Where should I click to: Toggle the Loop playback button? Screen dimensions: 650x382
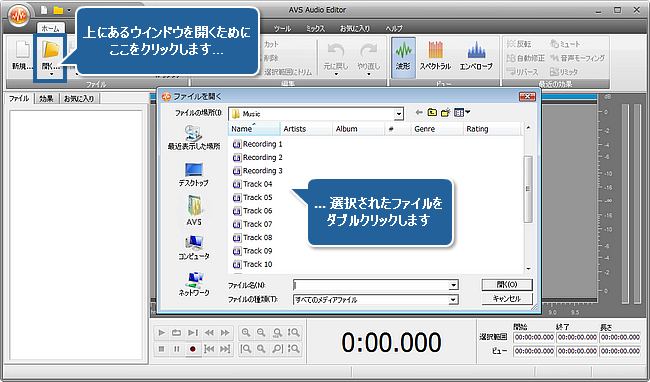click(x=177, y=333)
